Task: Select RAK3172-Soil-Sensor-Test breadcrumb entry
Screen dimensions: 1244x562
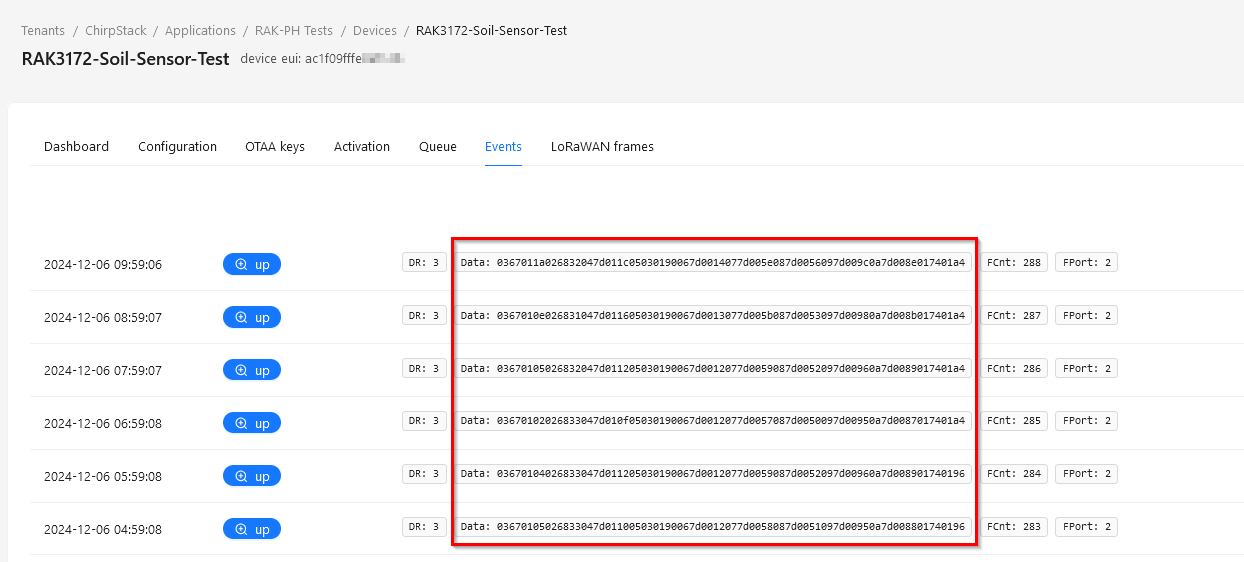Action: point(491,31)
